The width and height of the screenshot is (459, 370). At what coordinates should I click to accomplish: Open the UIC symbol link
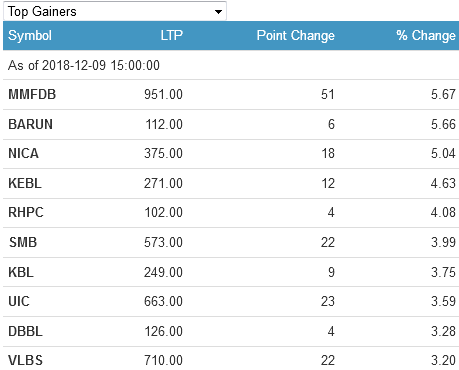[19, 301]
